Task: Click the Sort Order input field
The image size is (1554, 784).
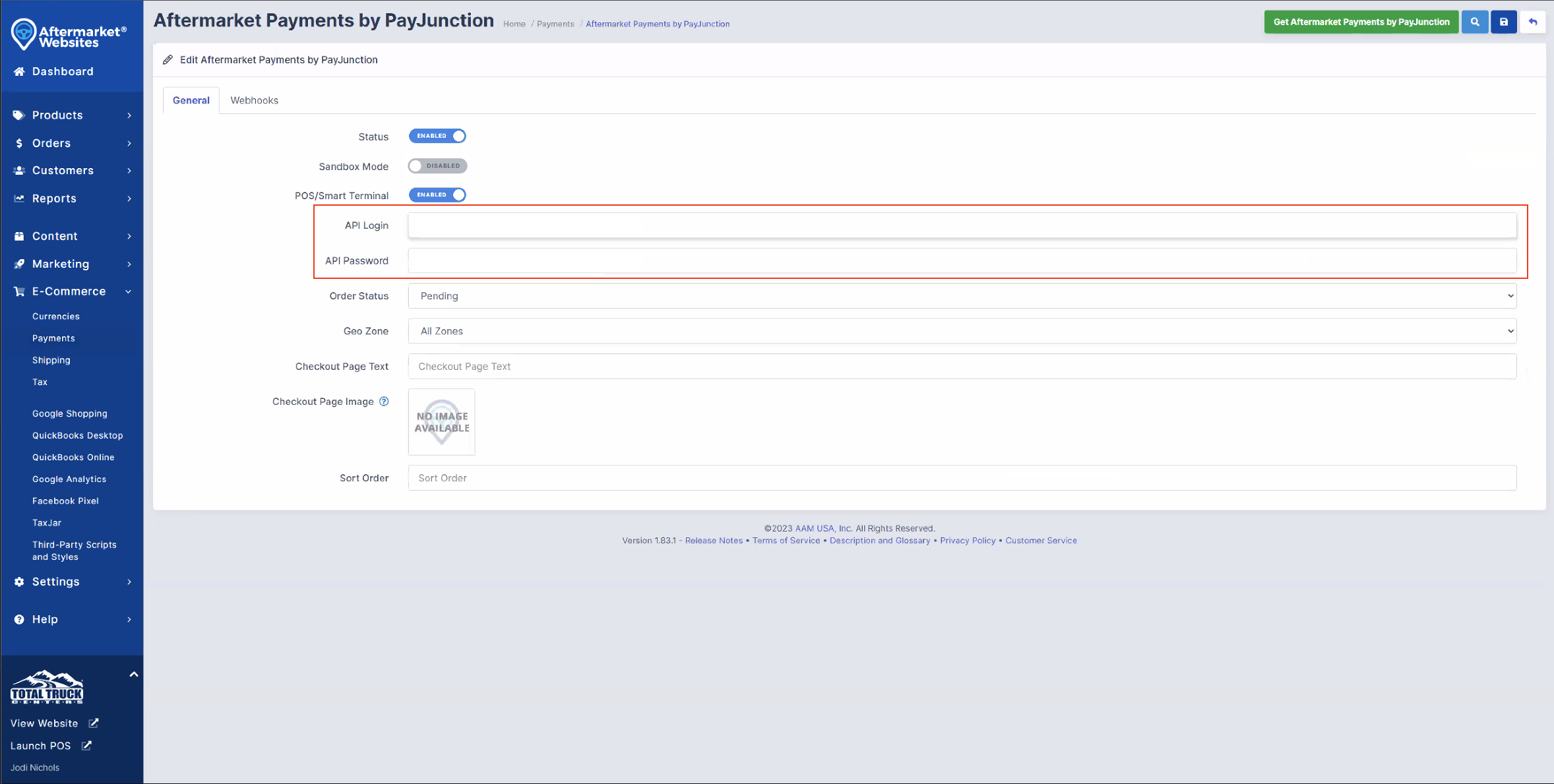Action: point(962,478)
